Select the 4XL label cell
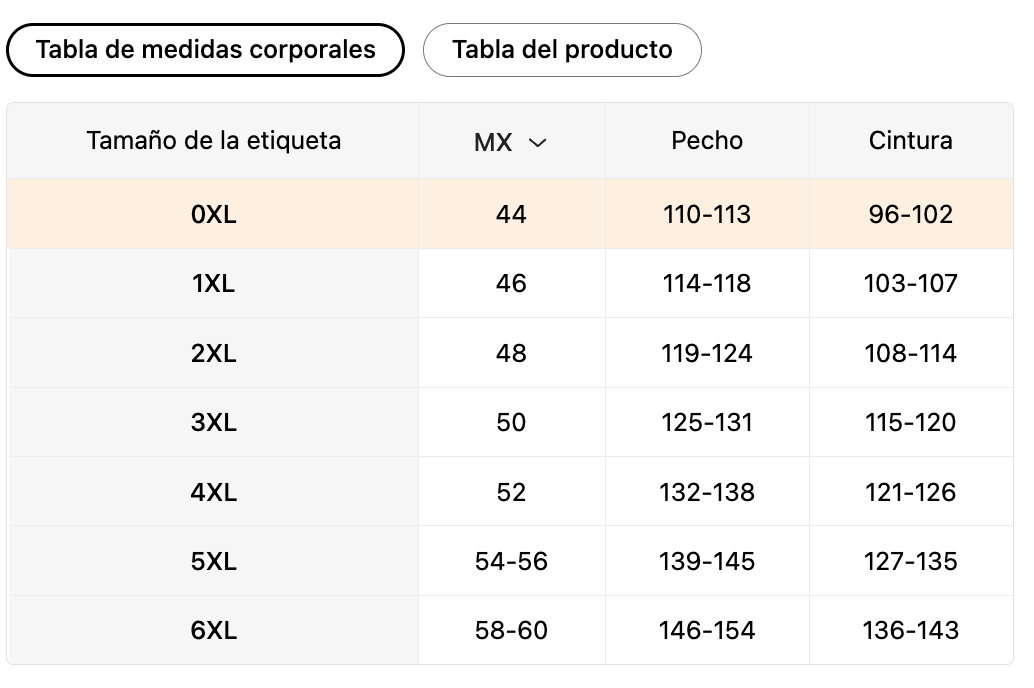 pos(213,492)
